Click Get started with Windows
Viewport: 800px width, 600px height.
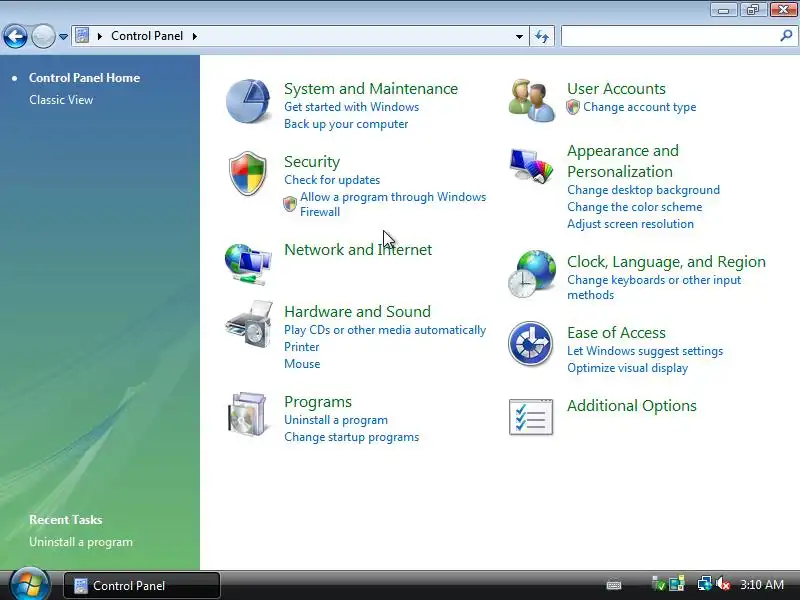click(352, 107)
